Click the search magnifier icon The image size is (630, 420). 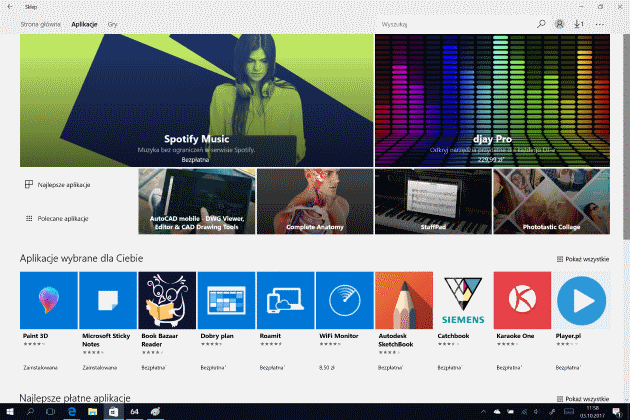coord(541,24)
